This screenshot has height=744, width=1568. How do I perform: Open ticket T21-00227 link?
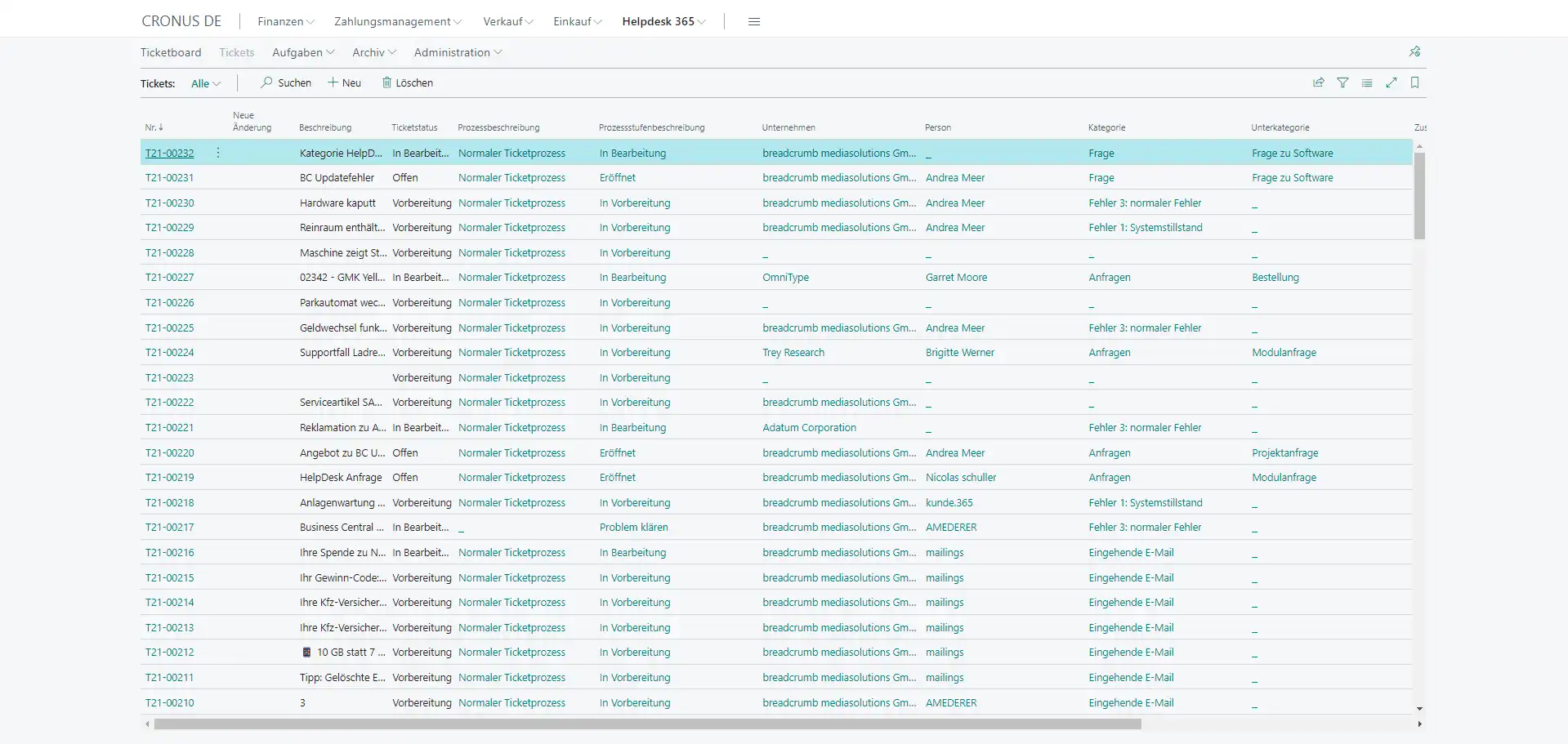pos(170,278)
